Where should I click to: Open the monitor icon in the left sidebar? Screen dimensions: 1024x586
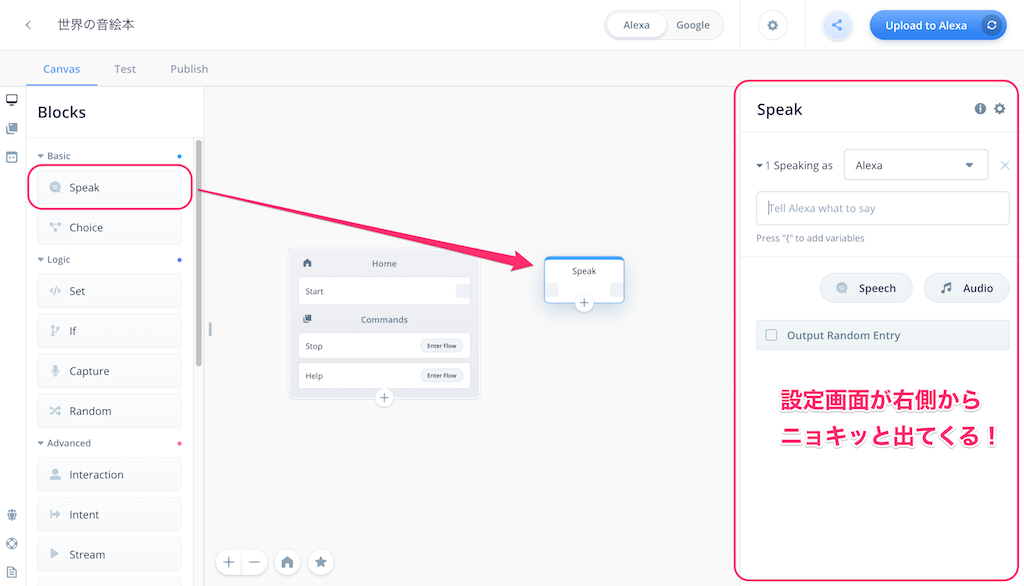[12, 100]
